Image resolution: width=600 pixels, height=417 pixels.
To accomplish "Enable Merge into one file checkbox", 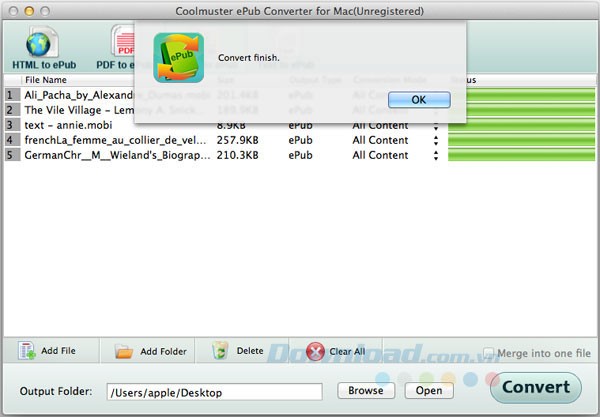I will click(x=488, y=352).
